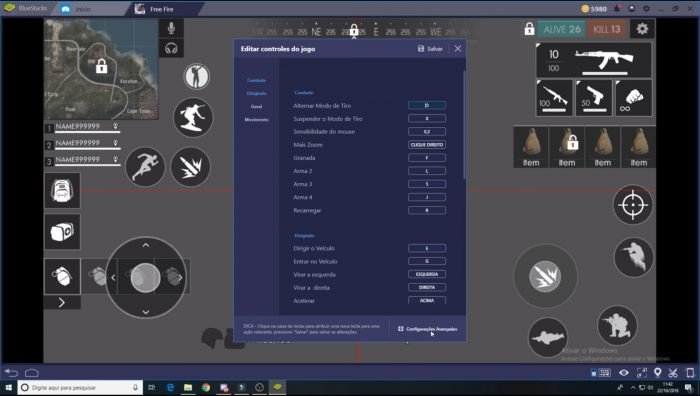Click the Salvar save button
The height and width of the screenshot is (396, 700).
tap(430, 49)
